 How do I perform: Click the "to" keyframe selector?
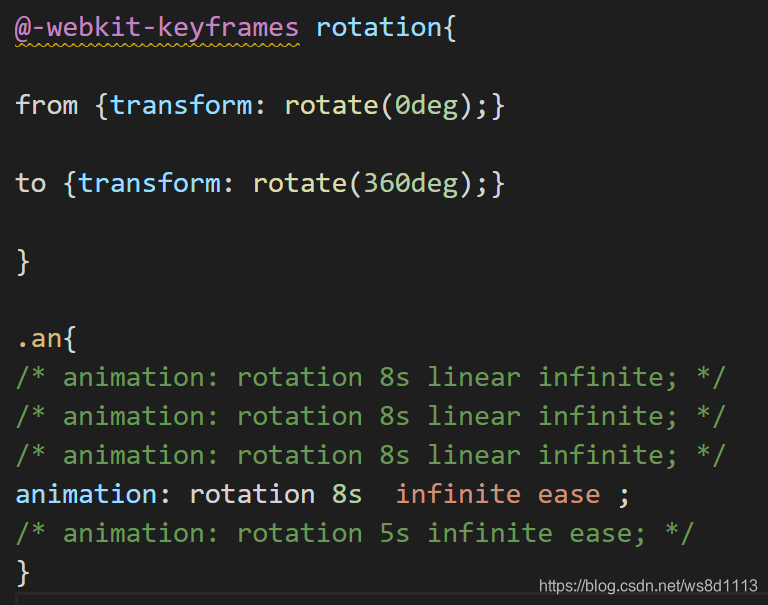pyautogui.click(x=31, y=184)
